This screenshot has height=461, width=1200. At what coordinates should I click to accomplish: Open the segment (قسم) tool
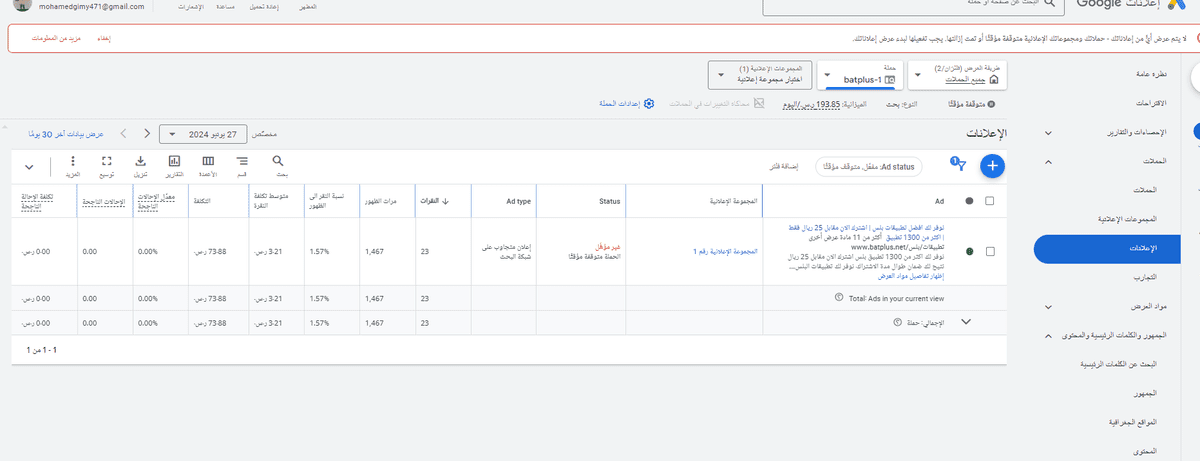[x=242, y=165]
